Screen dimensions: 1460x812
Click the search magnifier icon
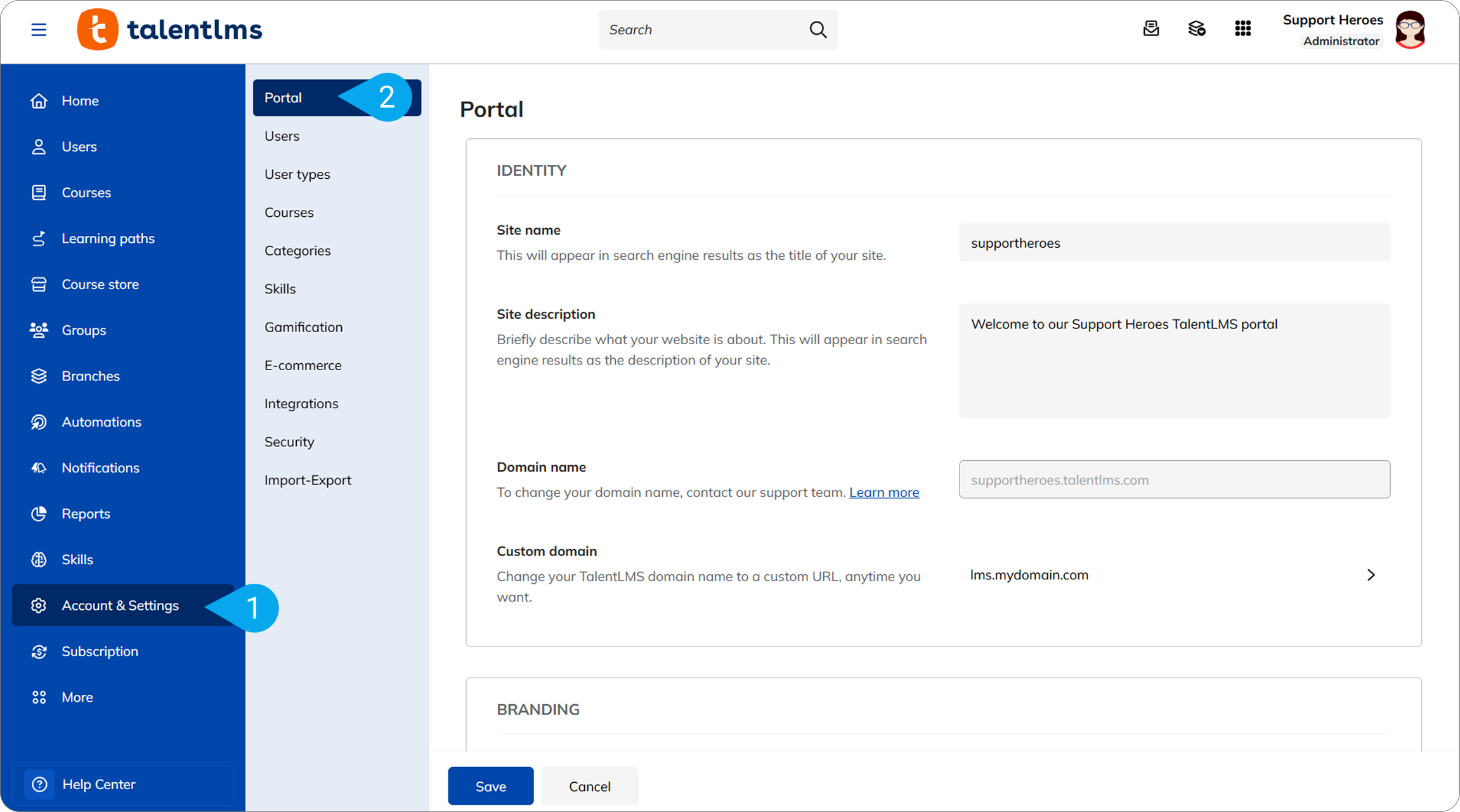point(818,30)
